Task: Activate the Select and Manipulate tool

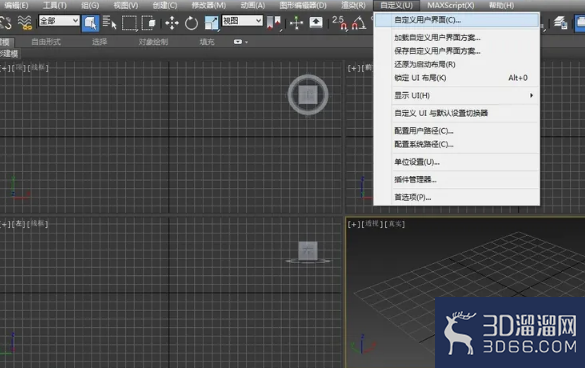Action: pos(297,23)
